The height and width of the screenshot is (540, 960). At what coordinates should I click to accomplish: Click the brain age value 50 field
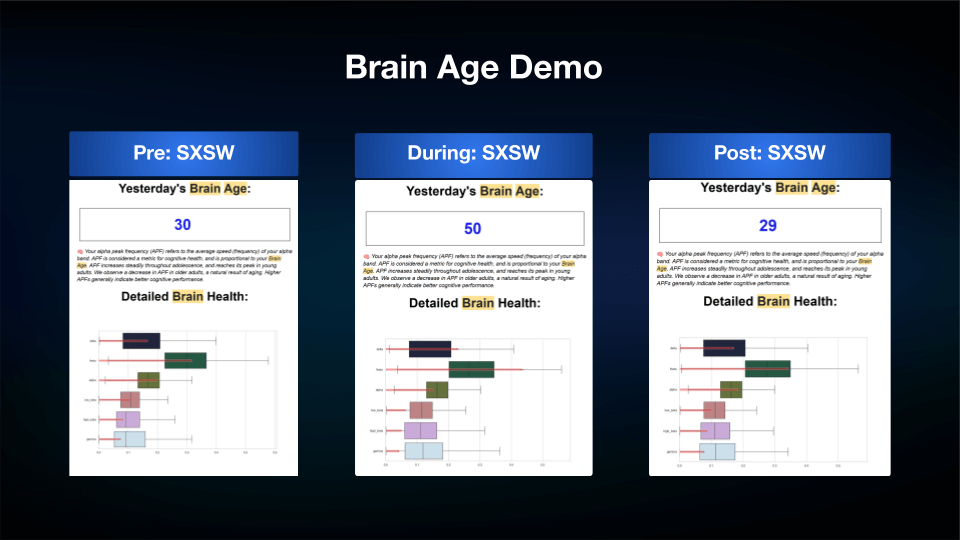[x=475, y=228]
